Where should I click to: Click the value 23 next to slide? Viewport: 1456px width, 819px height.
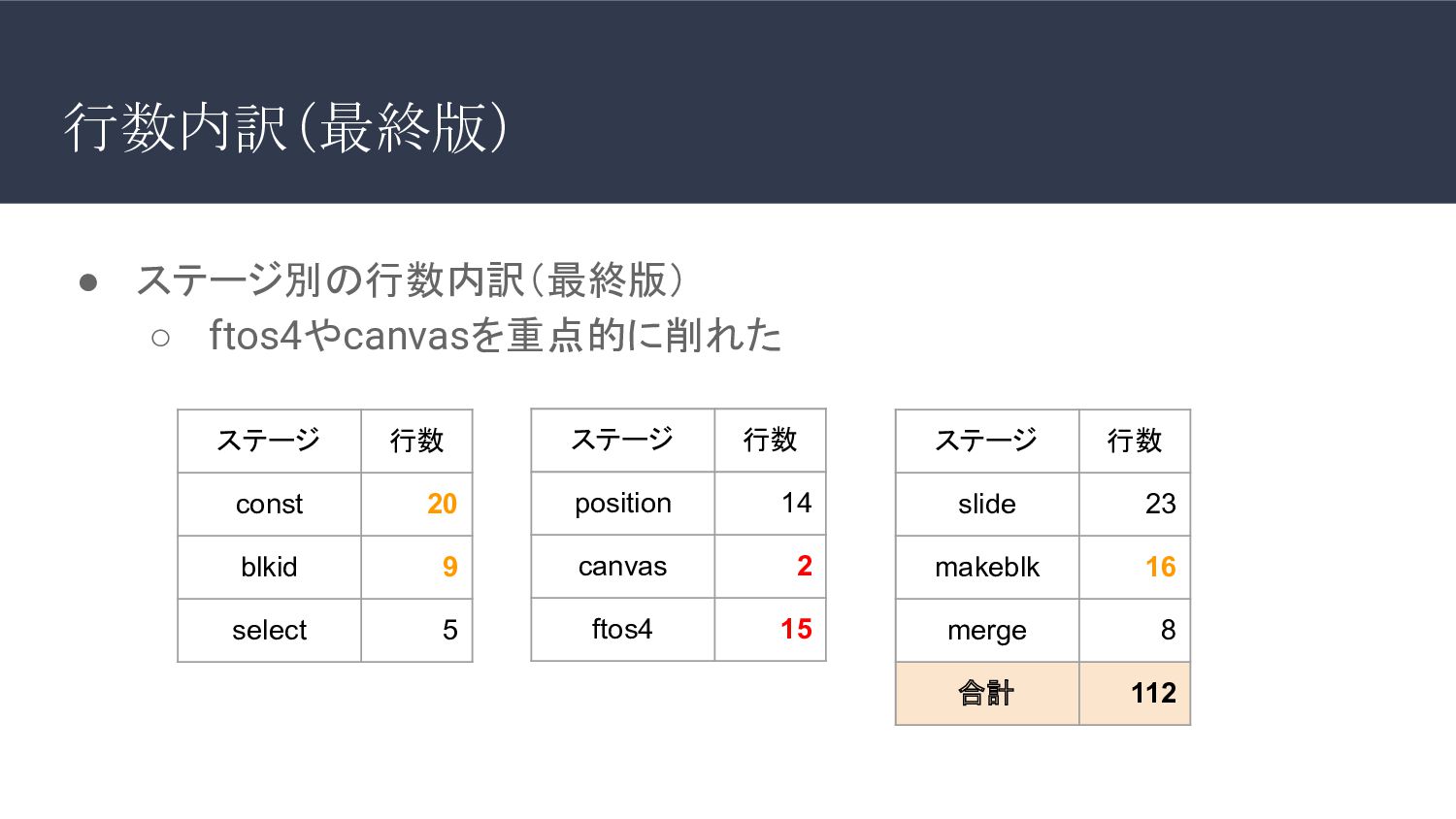(1160, 504)
